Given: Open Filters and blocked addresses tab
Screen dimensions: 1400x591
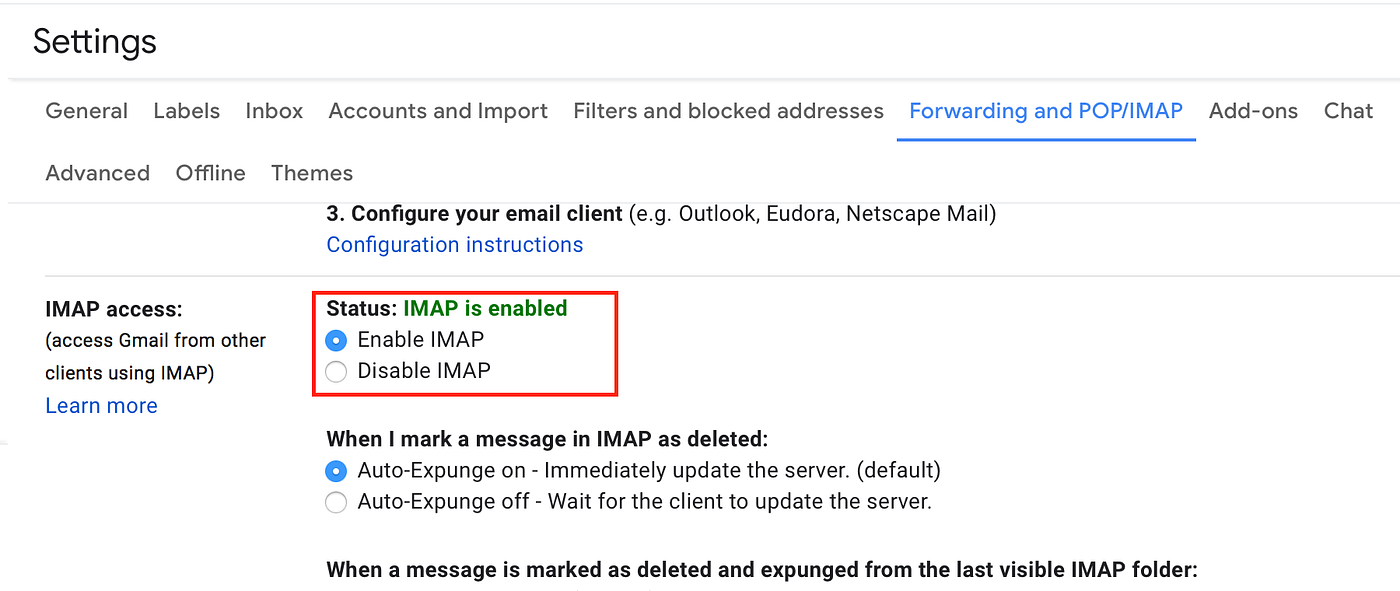Looking at the screenshot, I should coord(728,111).
